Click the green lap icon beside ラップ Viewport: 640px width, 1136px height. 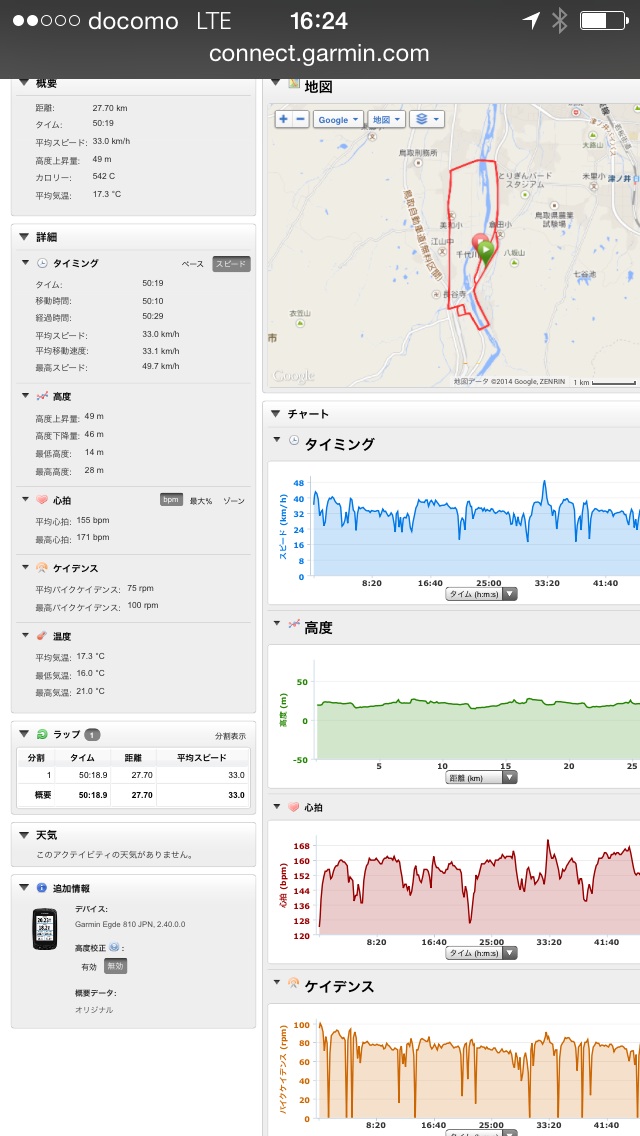click(42, 735)
